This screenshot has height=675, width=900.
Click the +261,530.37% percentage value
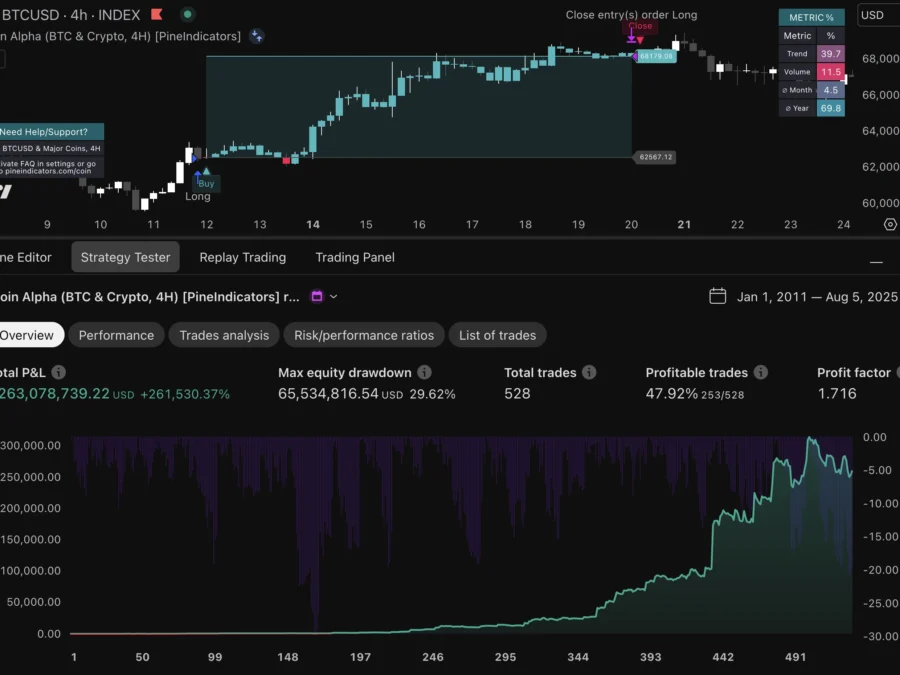click(x=185, y=394)
